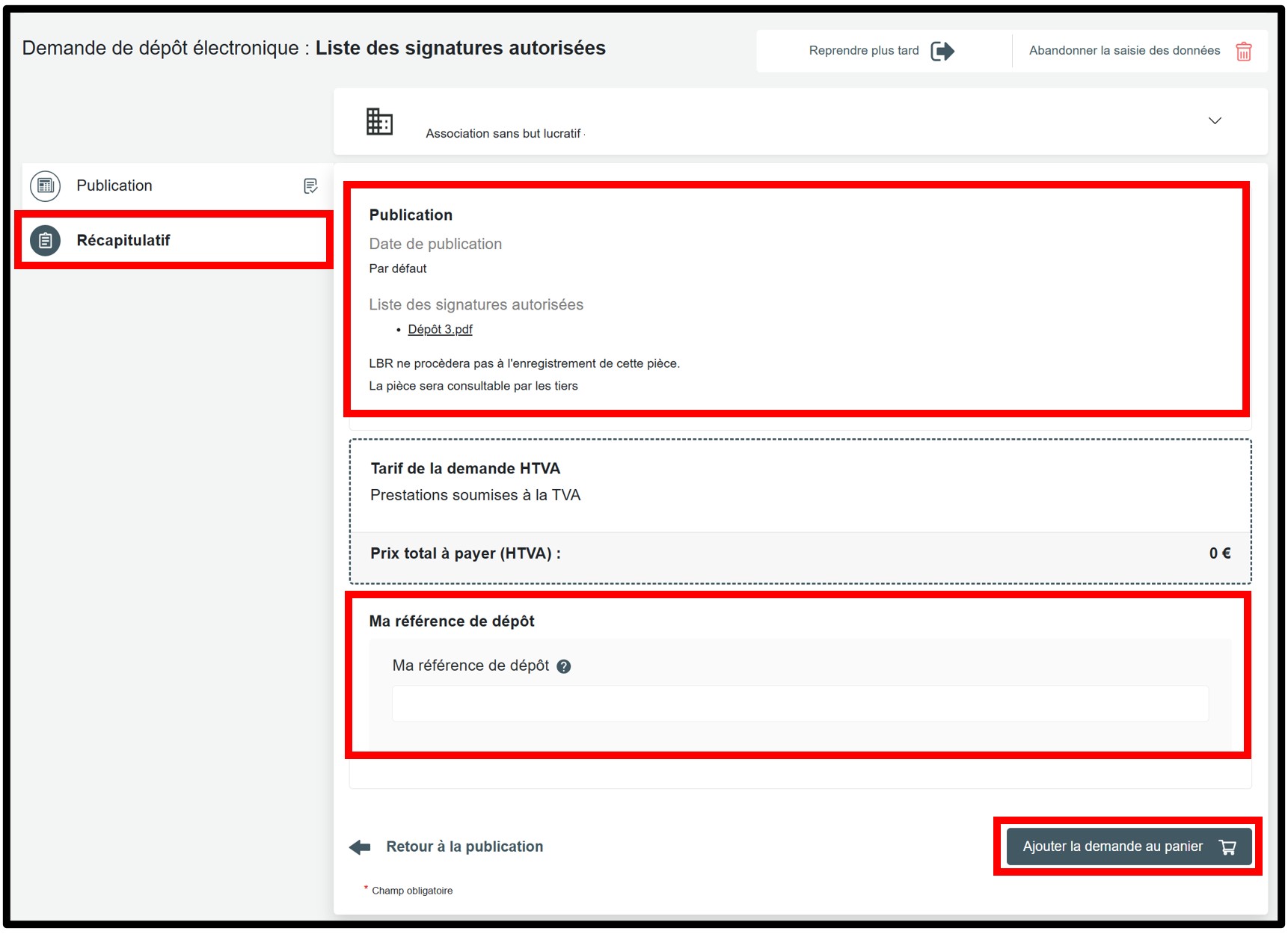Image resolution: width=1288 pixels, height=934 pixels.
Task: Click the validated-document icon on the Publication row
Action: point(310,186)
